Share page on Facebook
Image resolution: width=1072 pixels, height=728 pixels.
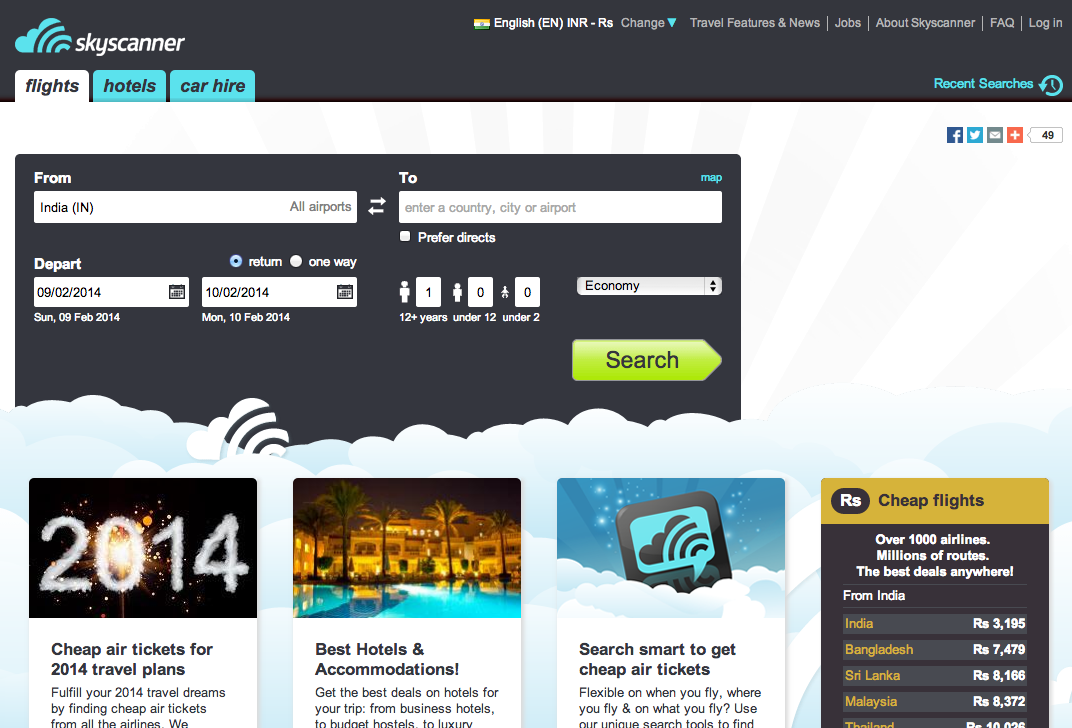point(954,135)
